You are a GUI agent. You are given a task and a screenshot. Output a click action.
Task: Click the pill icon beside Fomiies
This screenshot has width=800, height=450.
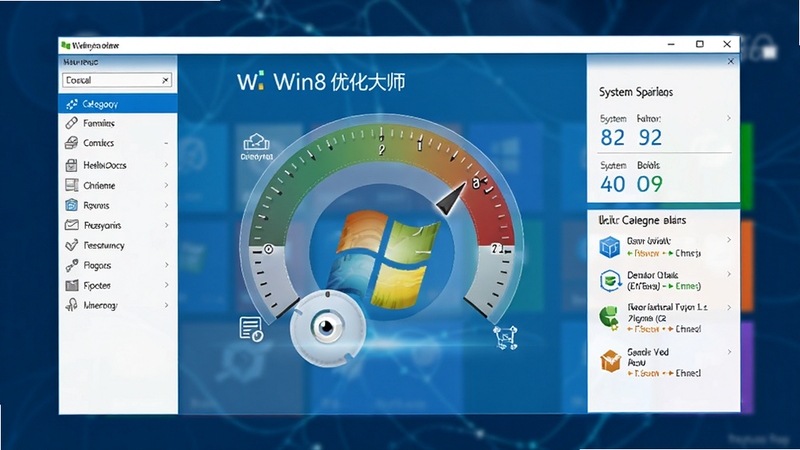pyautogui.click(x=71, y=123)
